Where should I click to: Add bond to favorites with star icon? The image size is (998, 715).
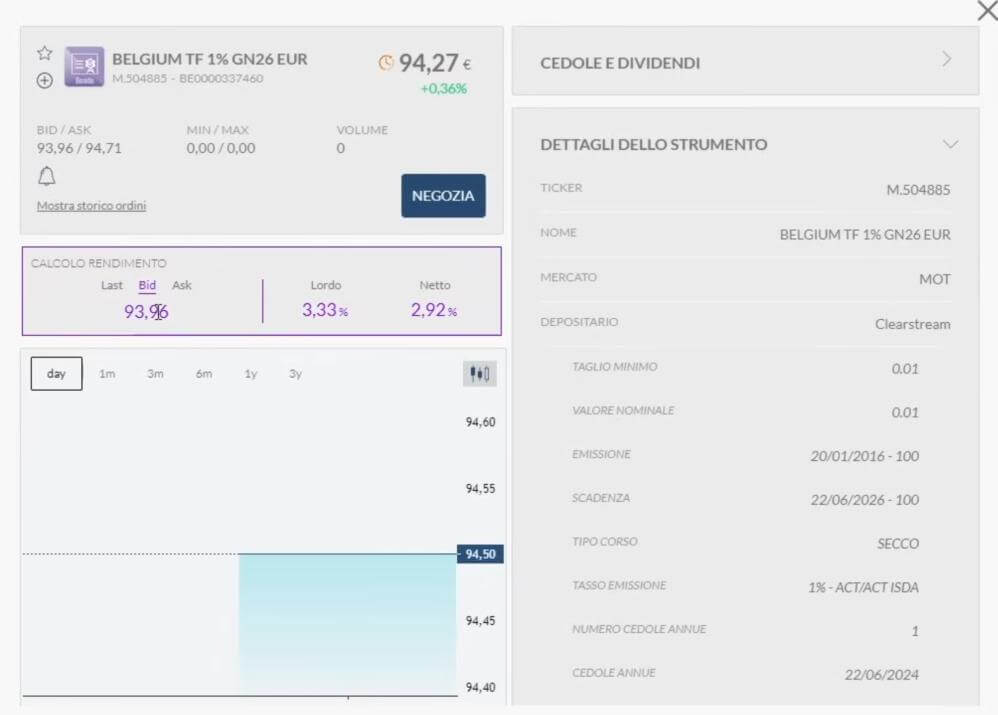44,53
